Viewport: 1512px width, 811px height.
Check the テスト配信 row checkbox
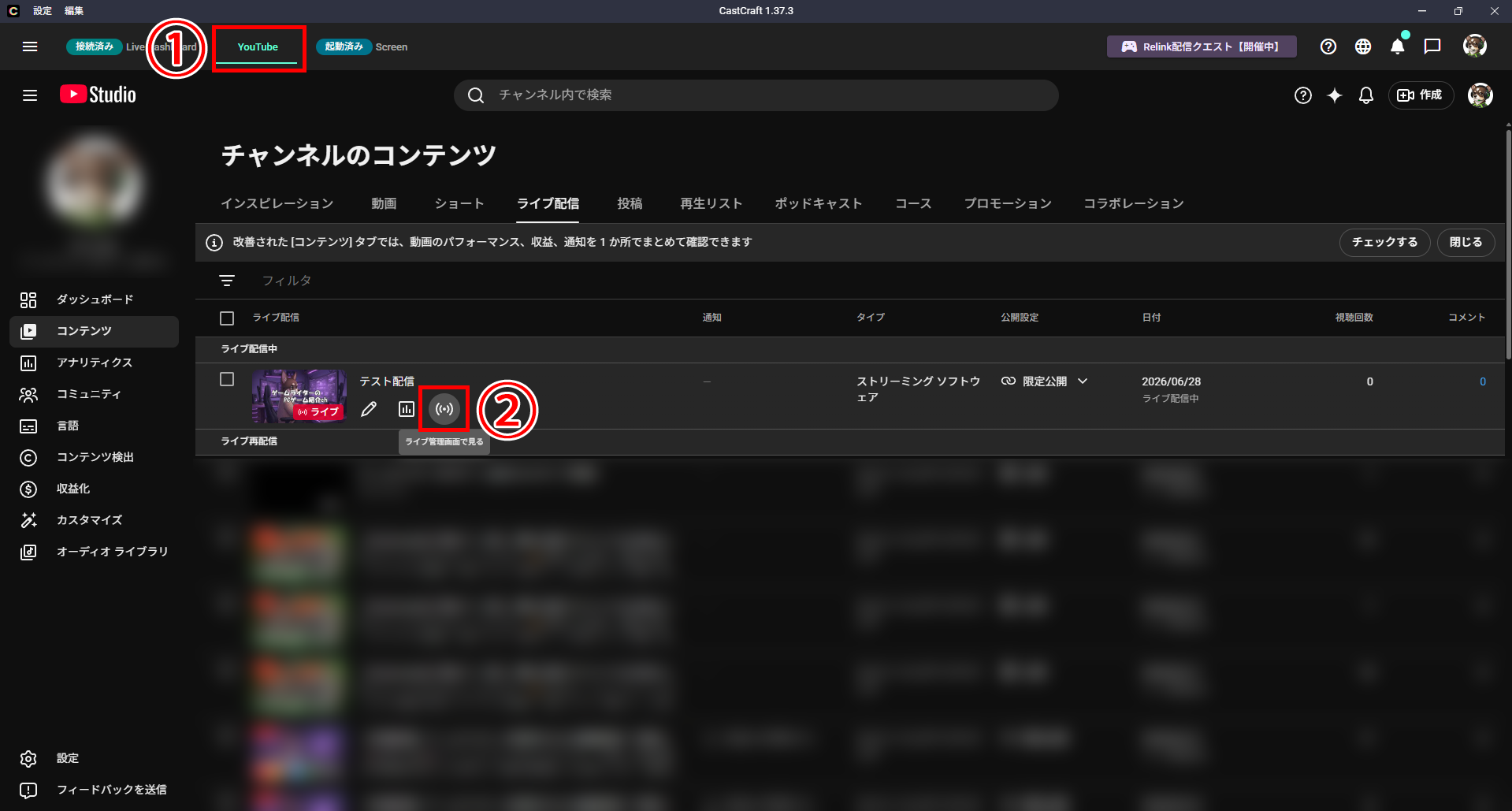pos(227,379)
